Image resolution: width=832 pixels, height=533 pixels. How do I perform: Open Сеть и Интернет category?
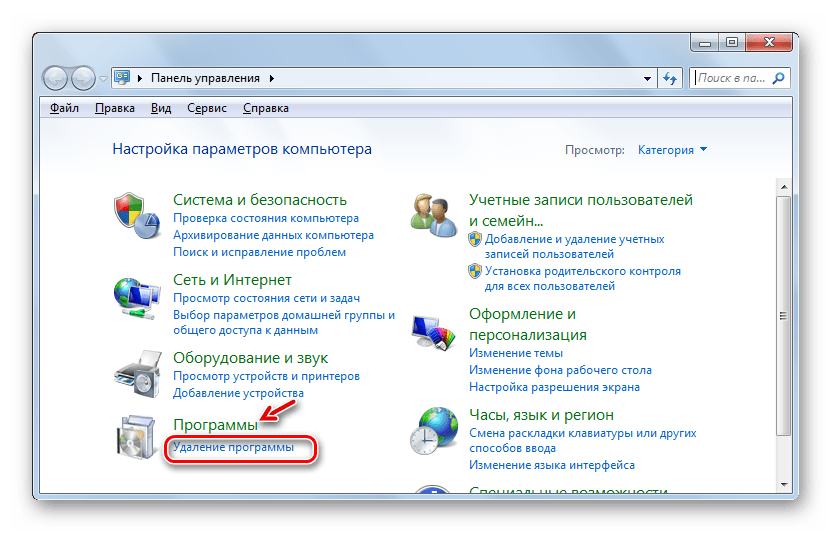pyautogui.click(x=232, y=280)
